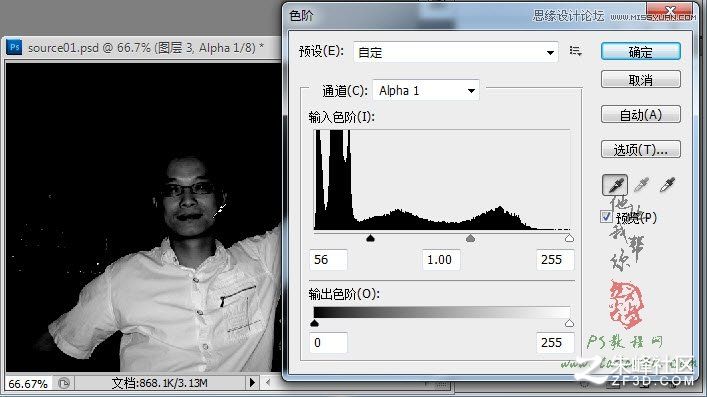This screenshot has width=707, height=397.
Task: Select the white point eyedropper
Action: pos(667,185)
